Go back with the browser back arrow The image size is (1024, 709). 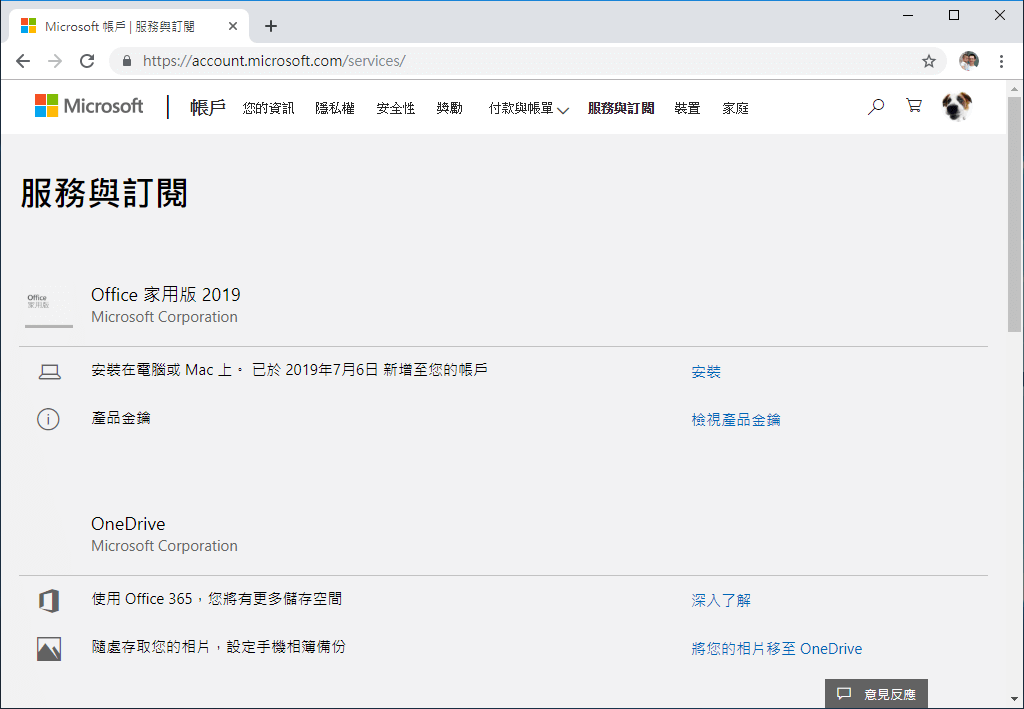pos(23,61)
